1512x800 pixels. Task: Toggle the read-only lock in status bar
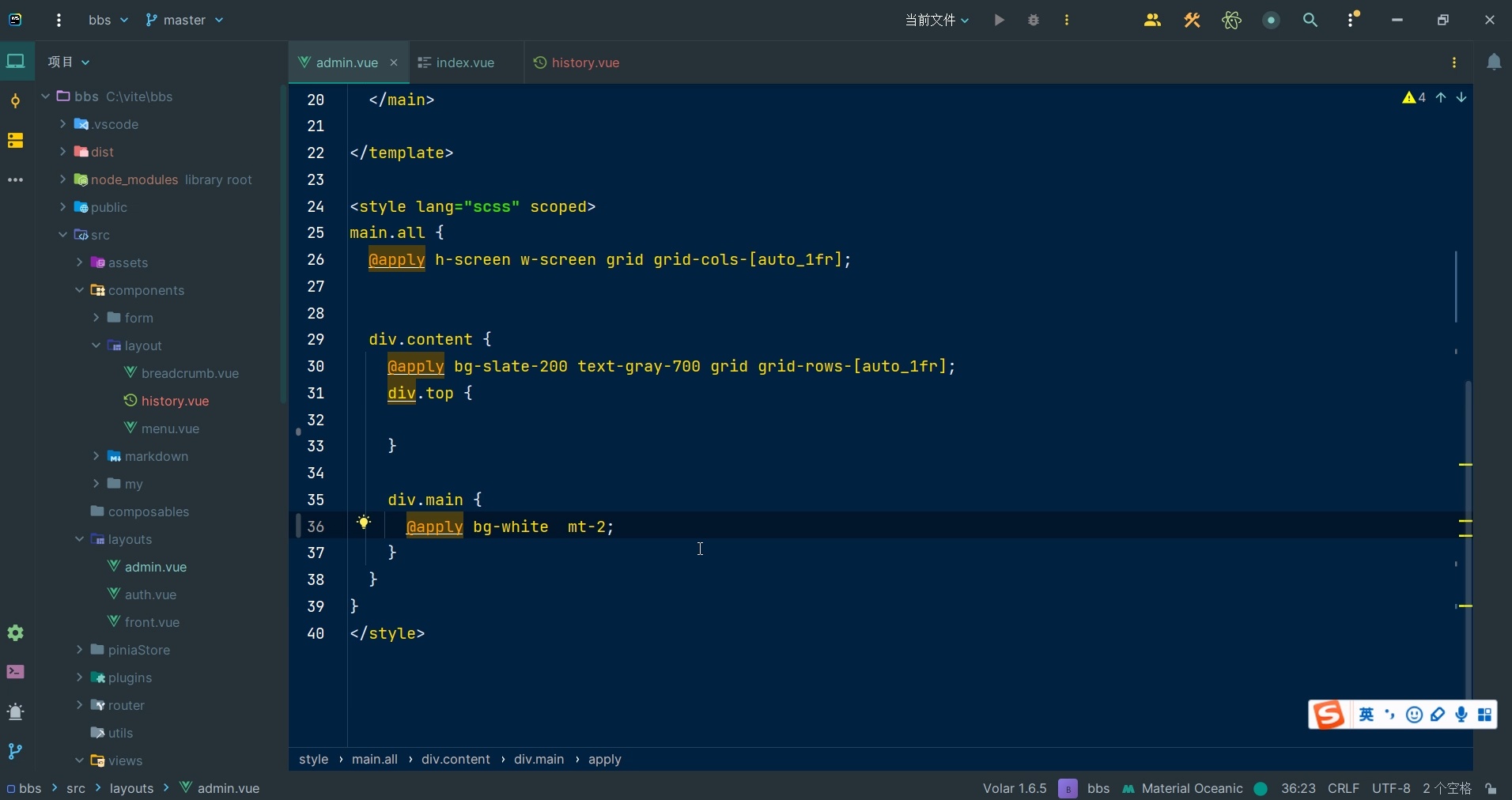click(x=1491, y=789)
